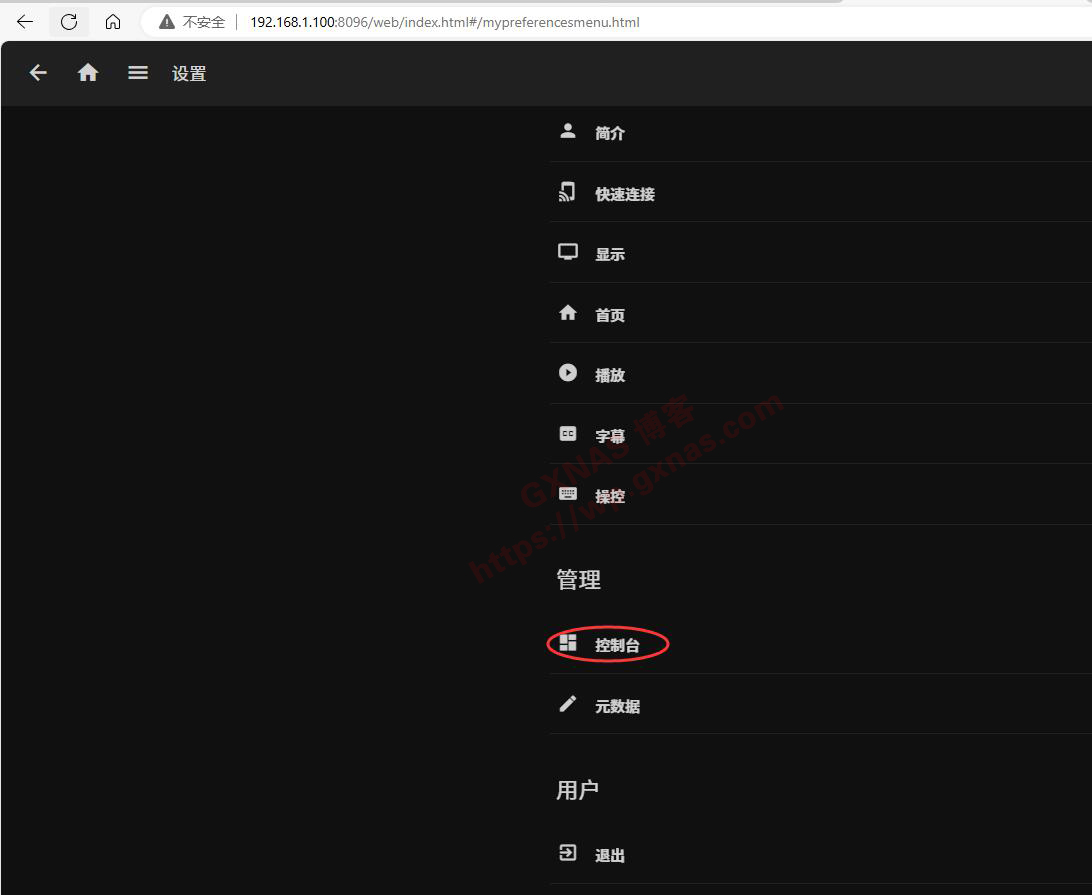Click the cast icon for 快速连接
Image resolution: width=1092 pixels, height=895 pixels.
tap(568, 193)
